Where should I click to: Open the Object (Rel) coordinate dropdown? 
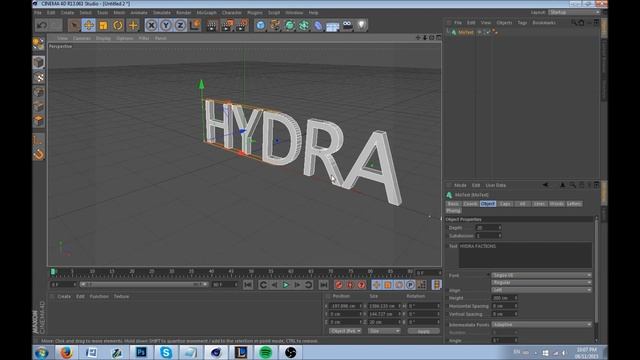pyautogui.click(x=345, y=331)
